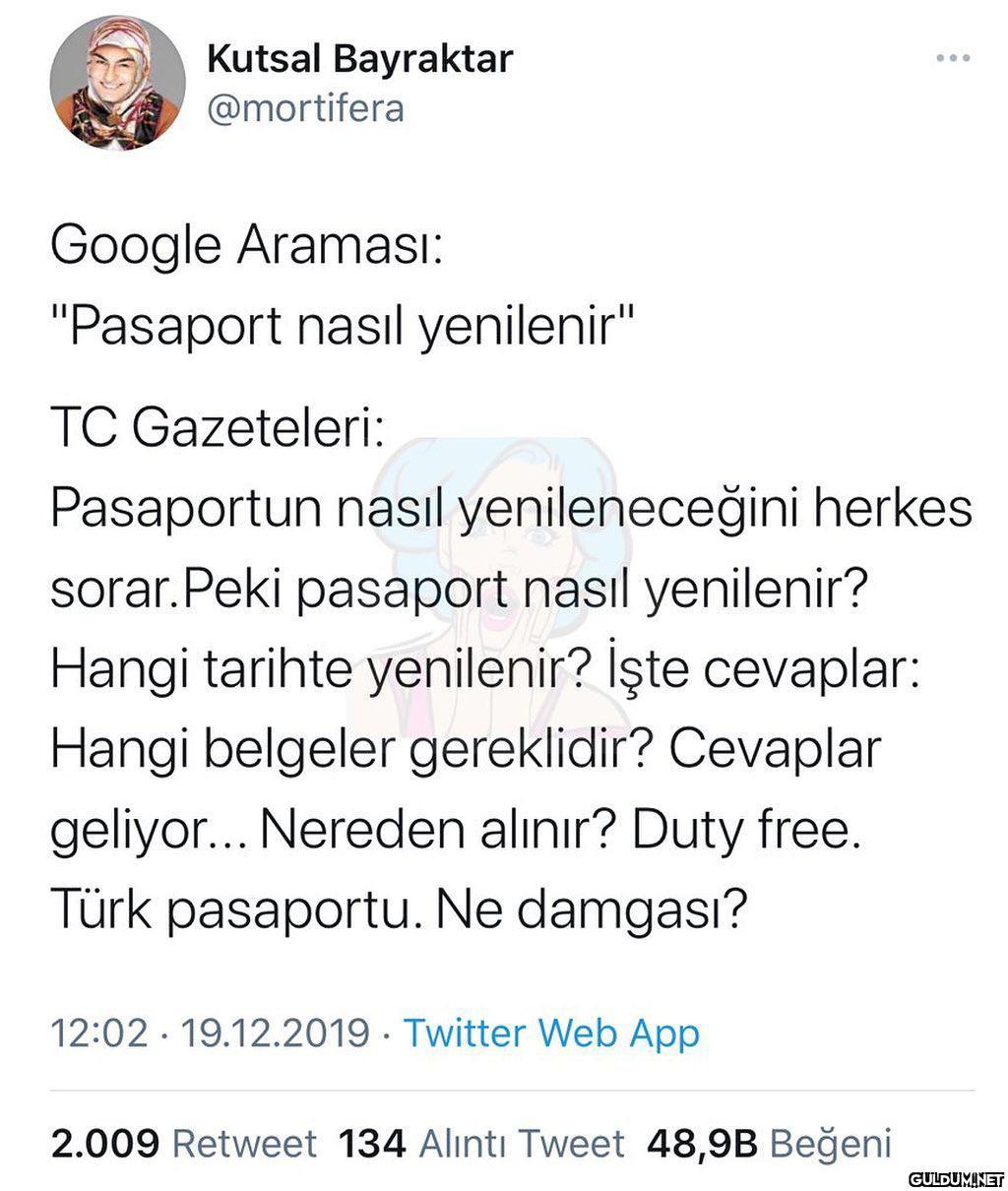
Task: Click the 19.12.2019 tweet date
Action: point(274,1034)
